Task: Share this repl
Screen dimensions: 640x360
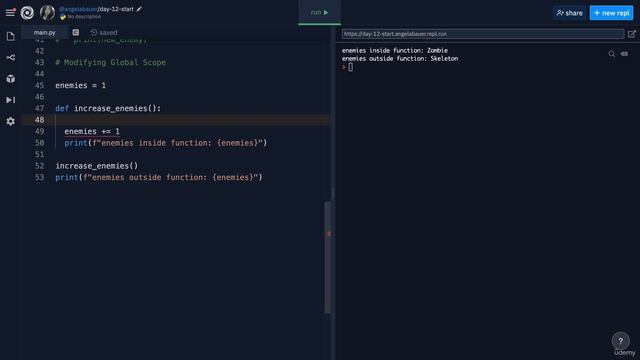Action: [x=569, y=13]
